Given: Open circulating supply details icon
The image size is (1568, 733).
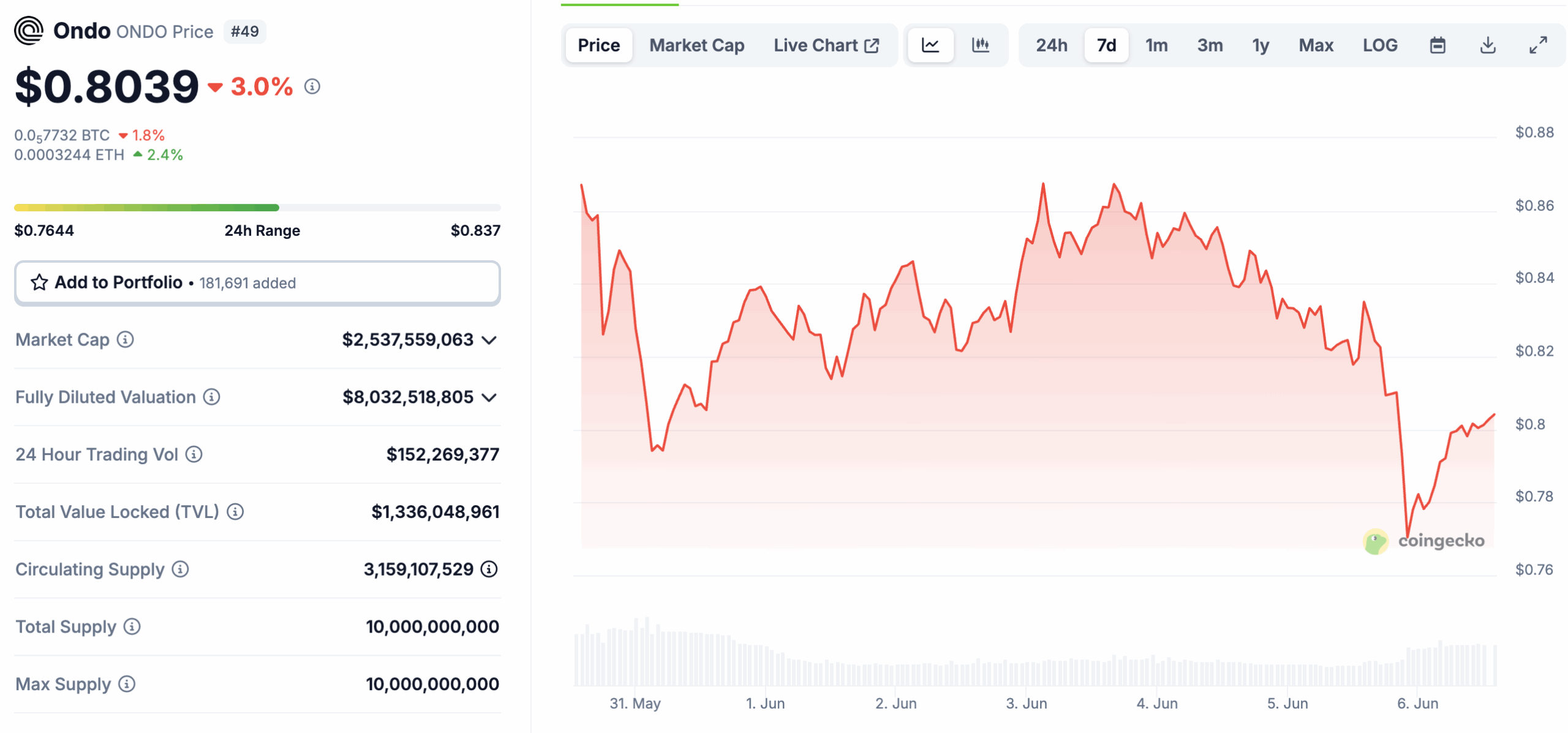Looking at the screenshot, I should pos(181,569).
